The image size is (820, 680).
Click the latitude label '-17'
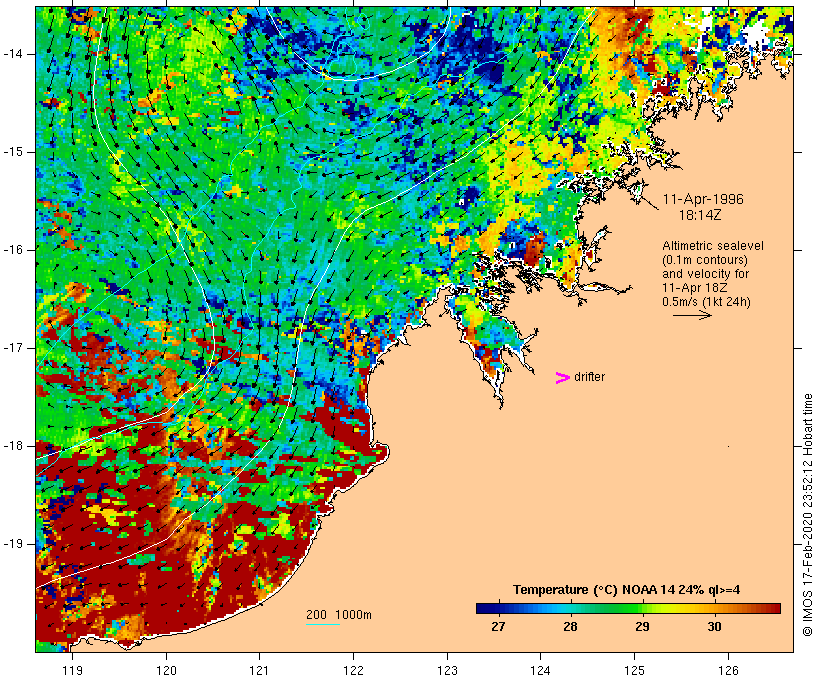pyautogui.click(x=13, y=348)
